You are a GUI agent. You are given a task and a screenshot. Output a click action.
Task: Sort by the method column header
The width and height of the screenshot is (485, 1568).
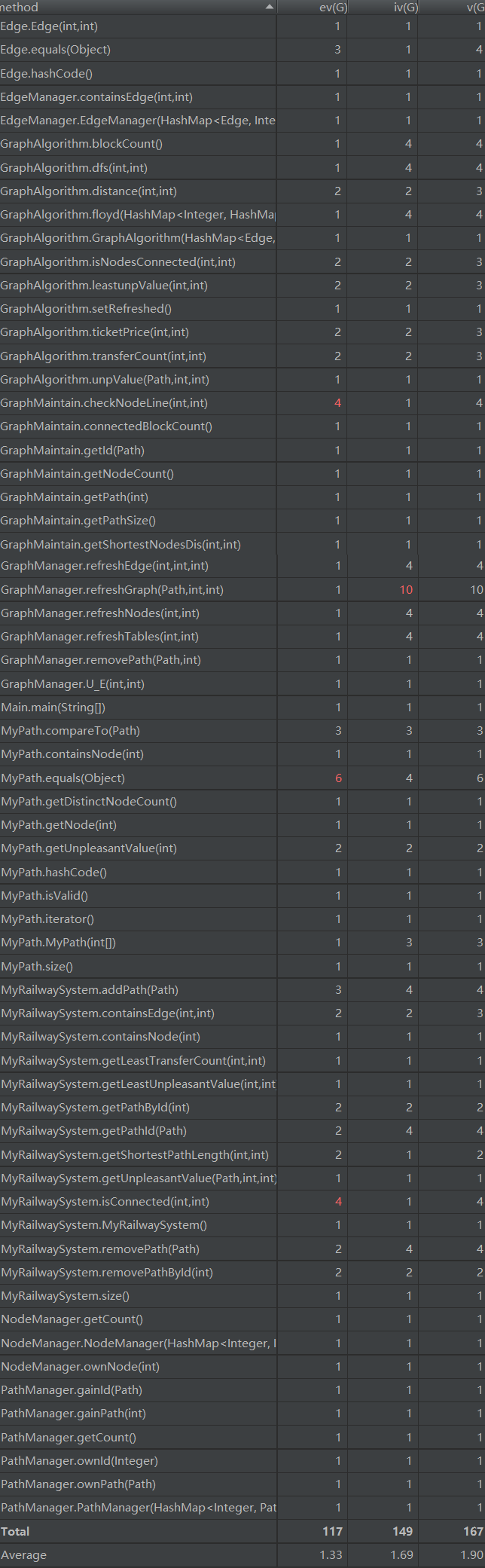pos(113,7)
